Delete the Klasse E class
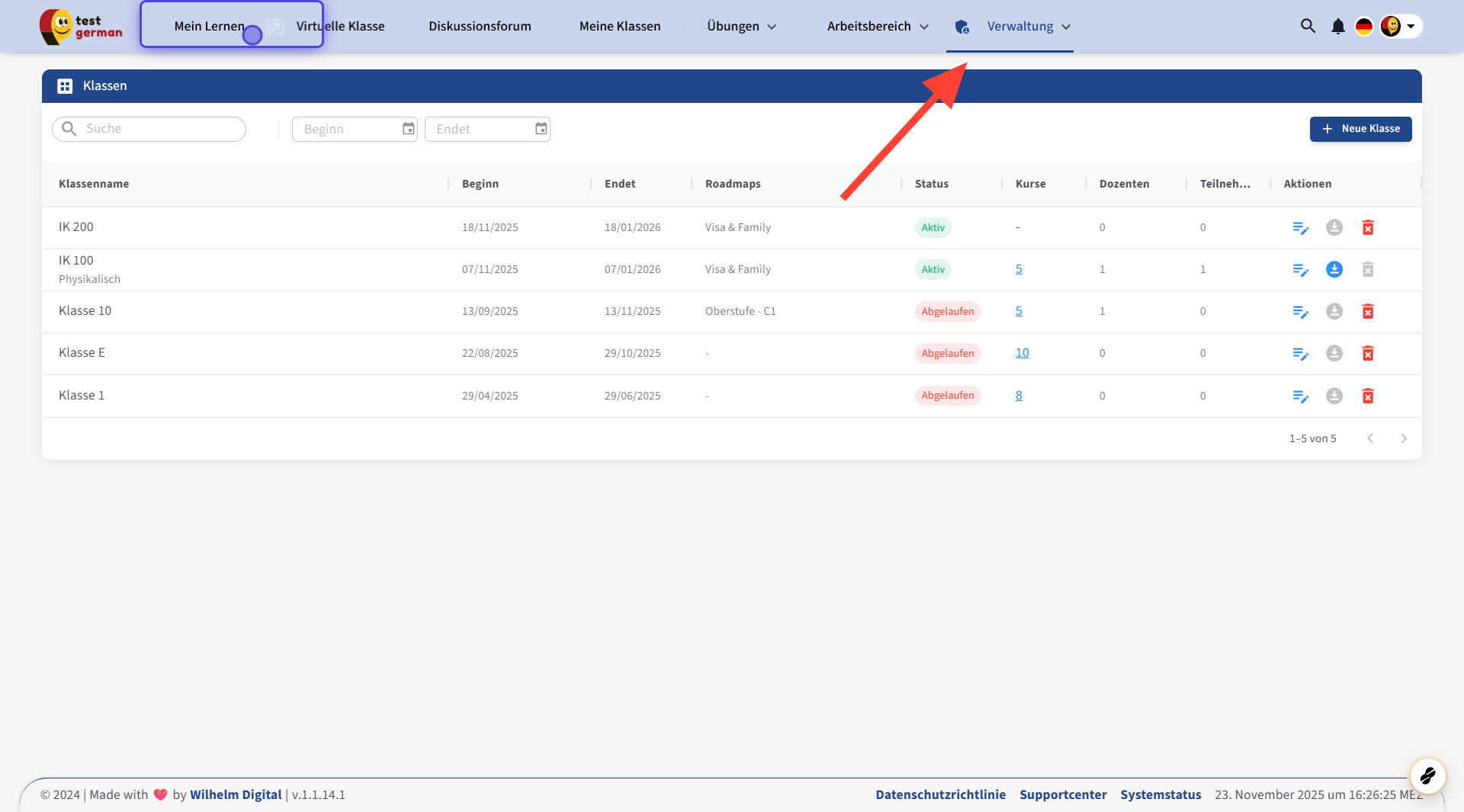Image resolution: width=1464 pixels, height=812 pixels. coord(1368,354)
